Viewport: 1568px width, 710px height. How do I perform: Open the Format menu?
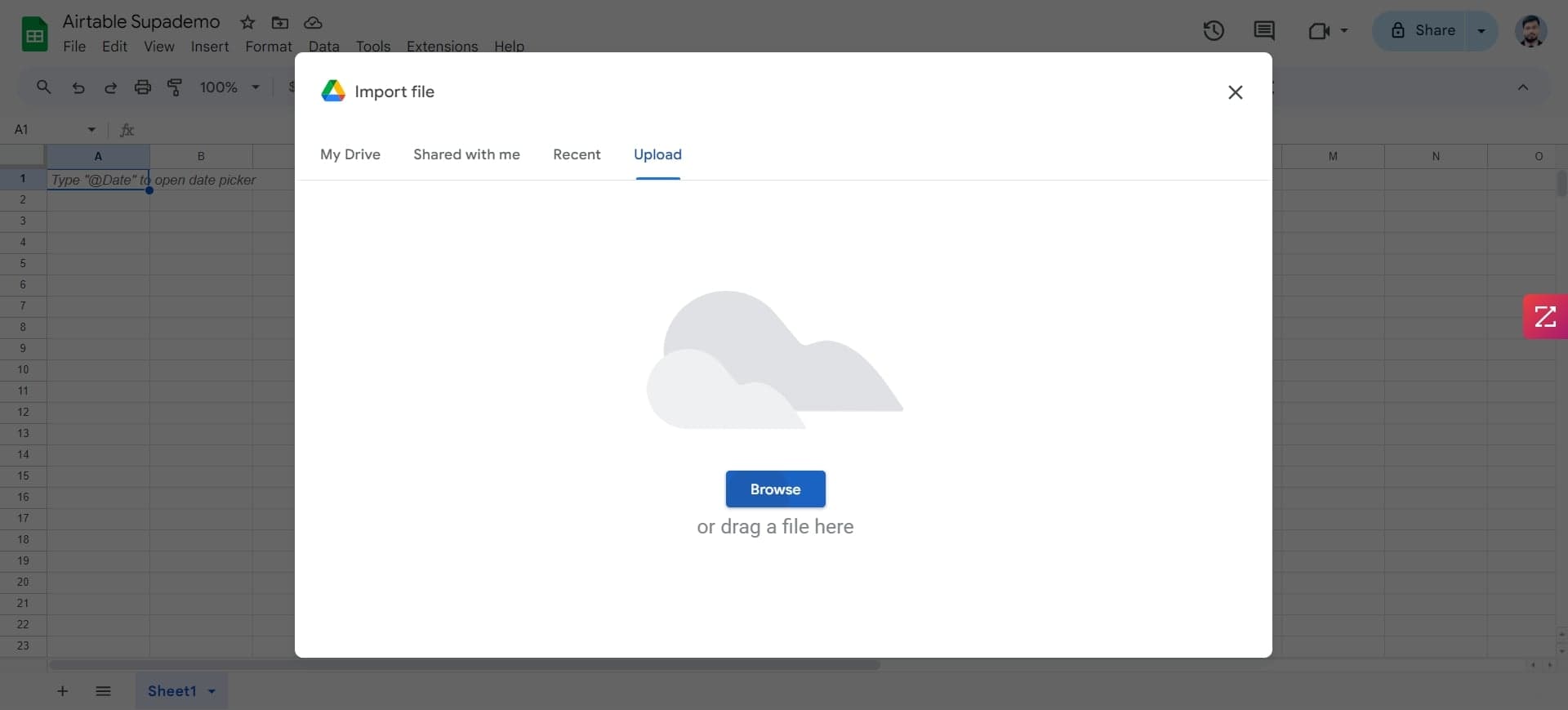coord(269,47)
